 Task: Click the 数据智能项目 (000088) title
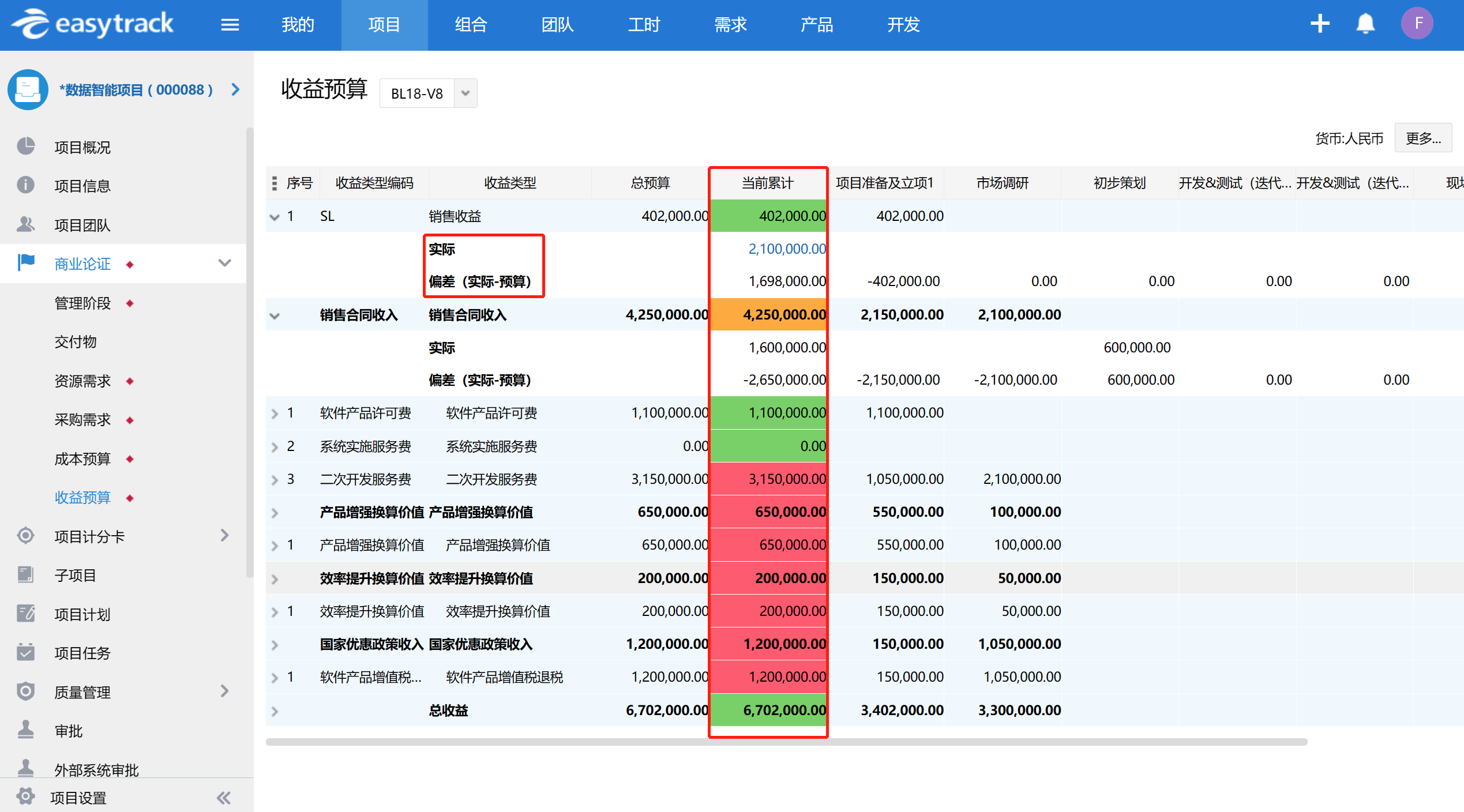136,89
